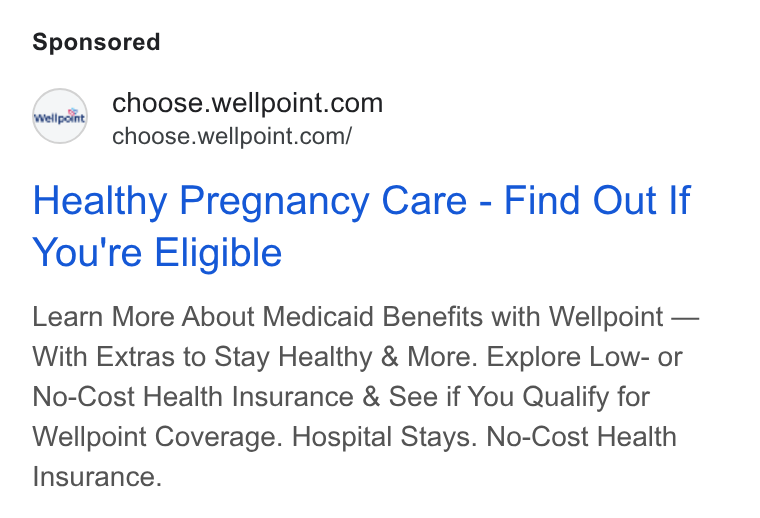Click "No-Cost Health Insurance &" at line start
The image size is (760, 518).
(x=206, y=397)
